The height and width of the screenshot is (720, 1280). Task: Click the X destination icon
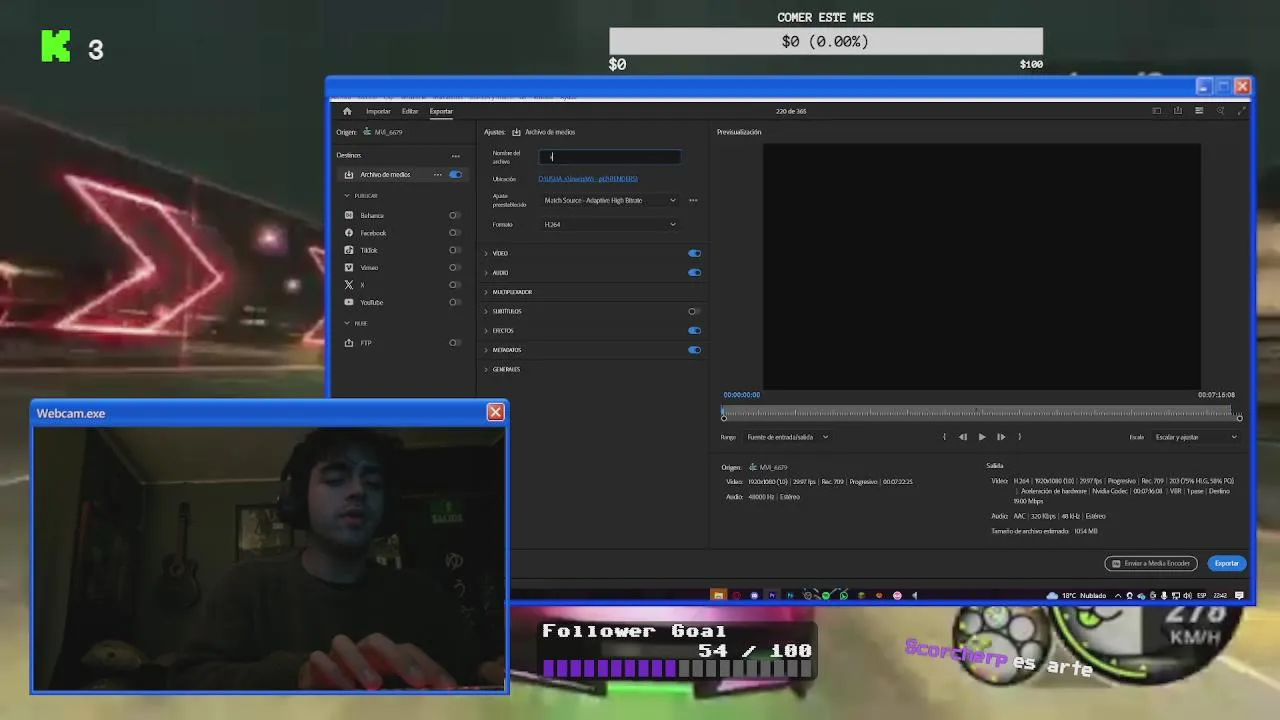[x=349, y=285]
